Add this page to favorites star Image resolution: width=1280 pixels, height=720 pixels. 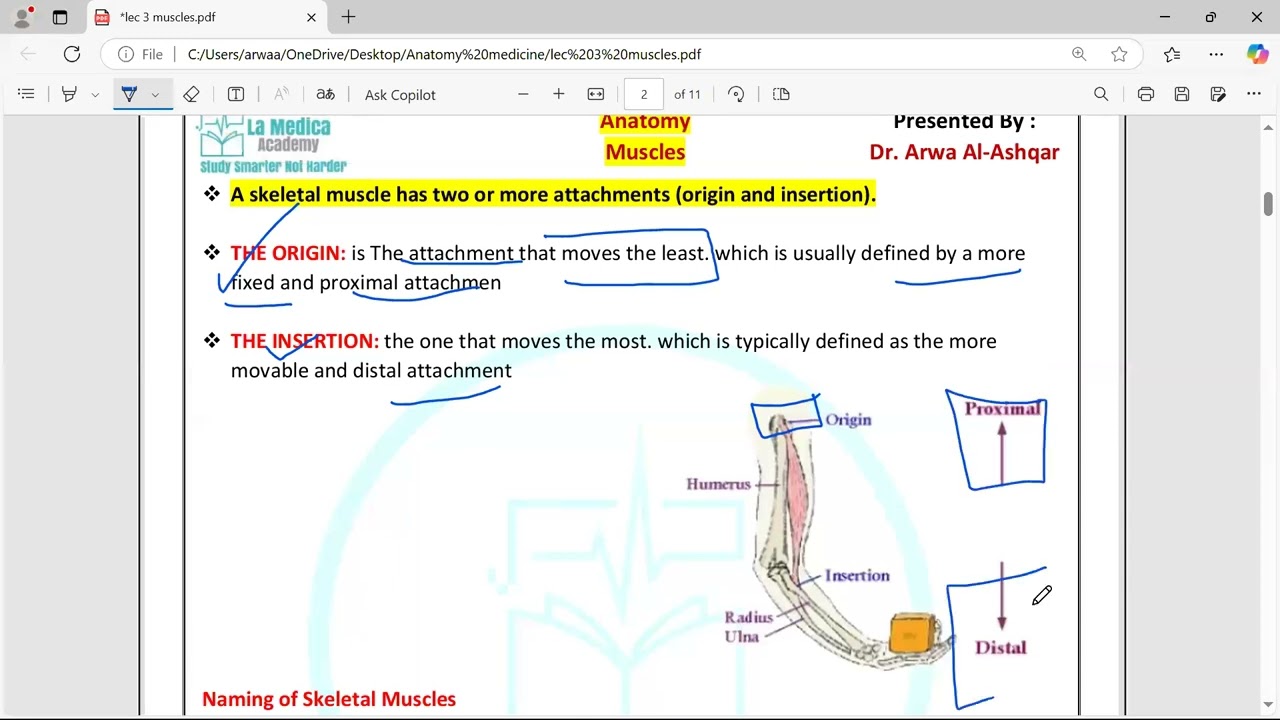1119,54
